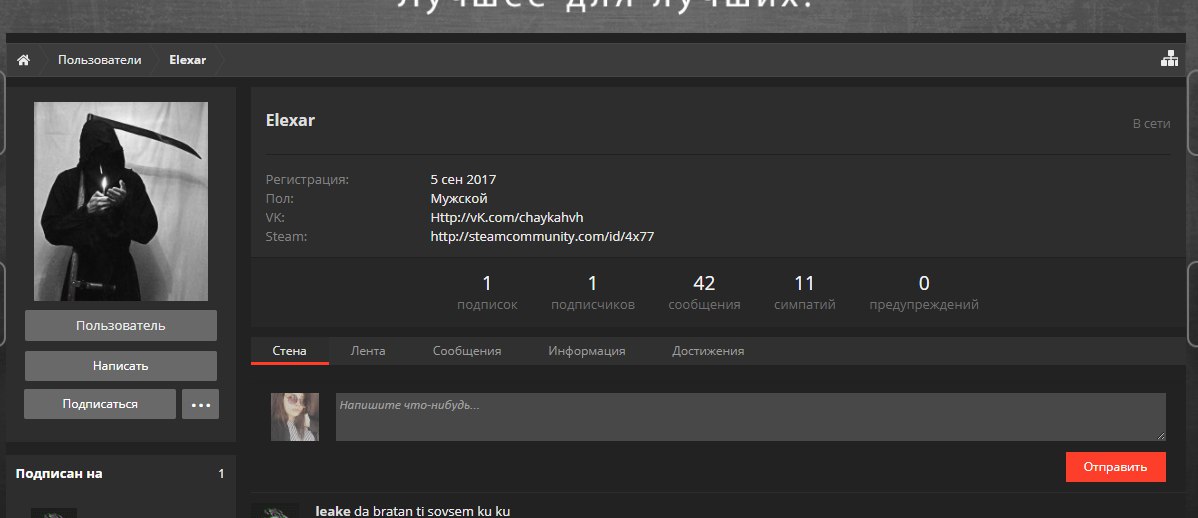1198x518 pixels.
Task: Focus the 'Напишите что-нибудь' text box
Action: coord(751,416)
